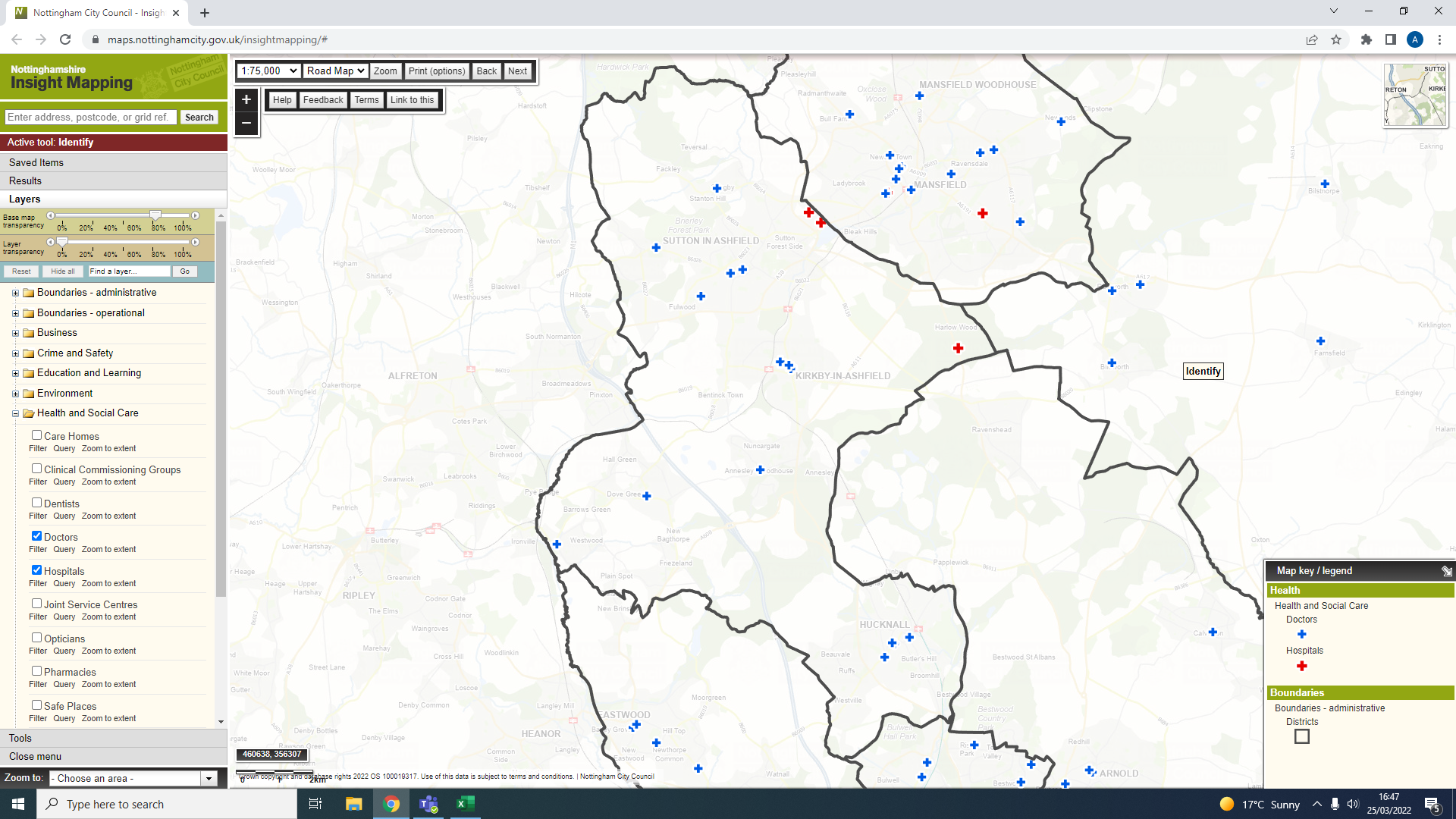Viewport: 1456px width, 819px height.
Task: Open the Tools section
Action: [20, 738]
